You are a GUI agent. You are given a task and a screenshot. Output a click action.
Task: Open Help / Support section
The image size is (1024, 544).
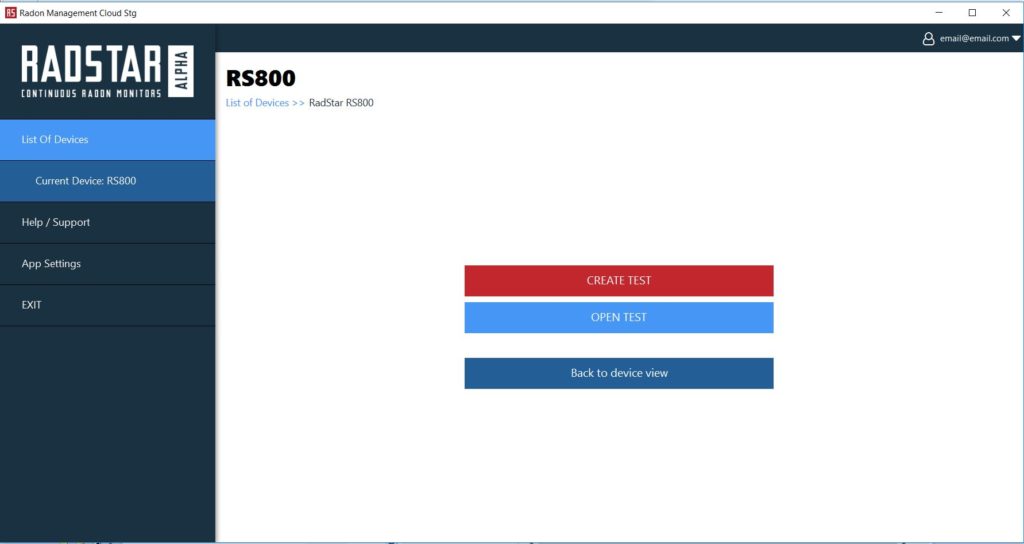[107, 222]
